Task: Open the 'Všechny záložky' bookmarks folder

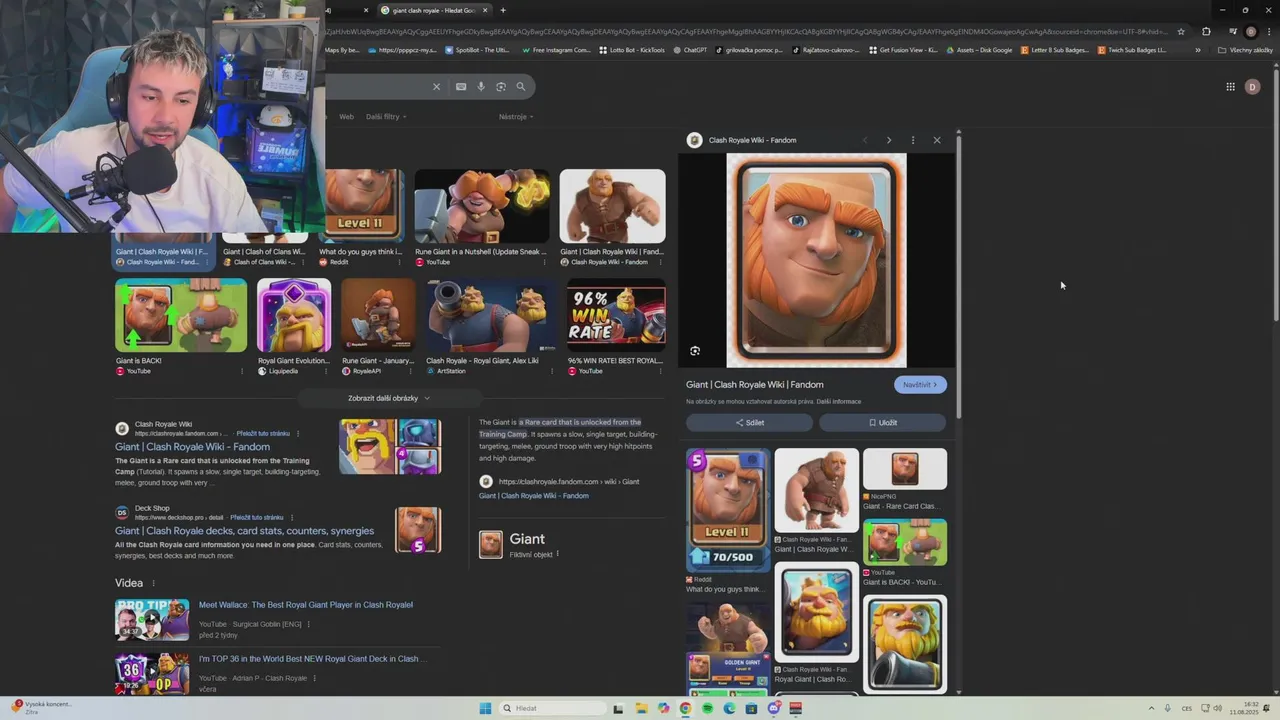Action: coord(1245,50)
